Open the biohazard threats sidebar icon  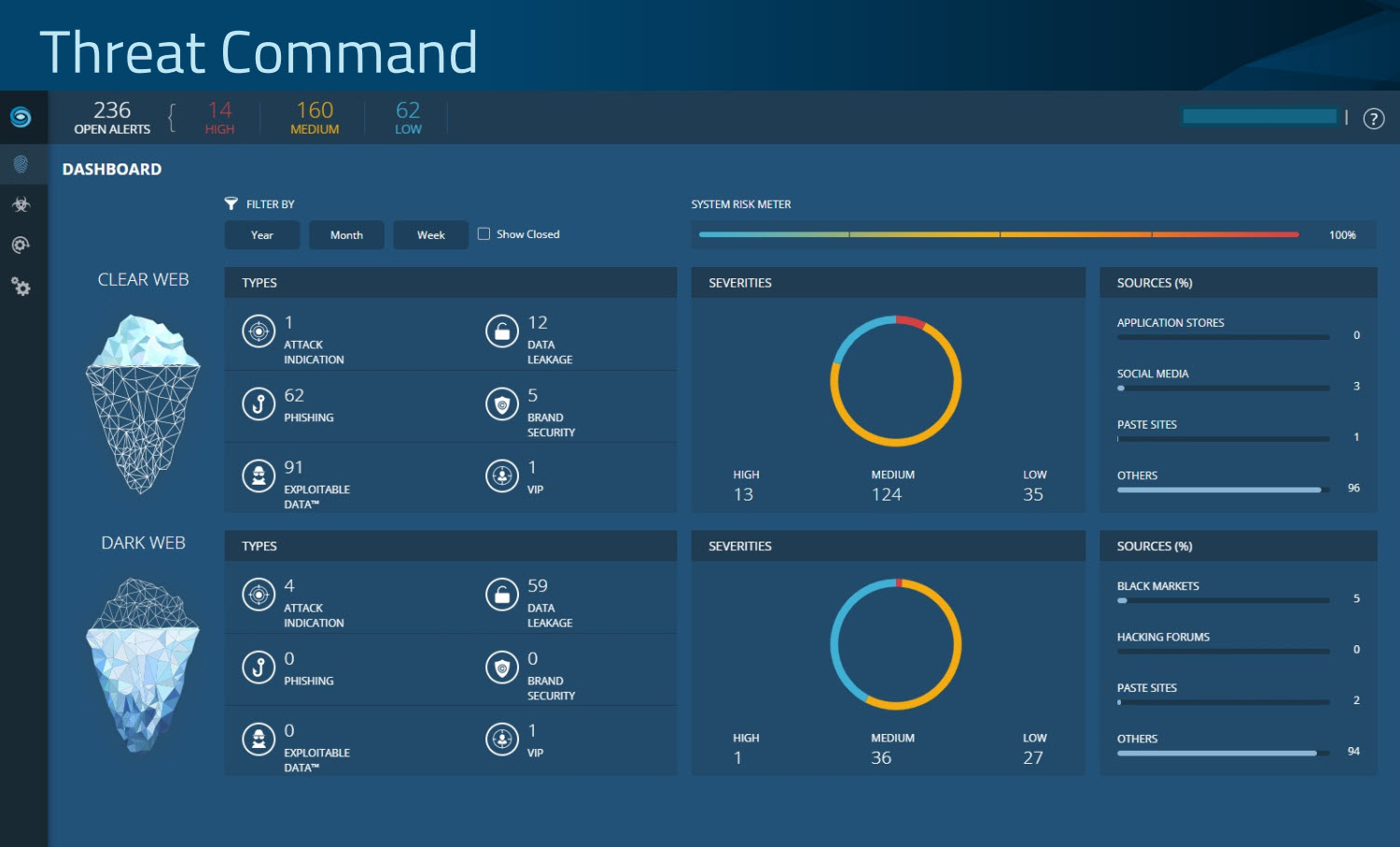[21, 205]
